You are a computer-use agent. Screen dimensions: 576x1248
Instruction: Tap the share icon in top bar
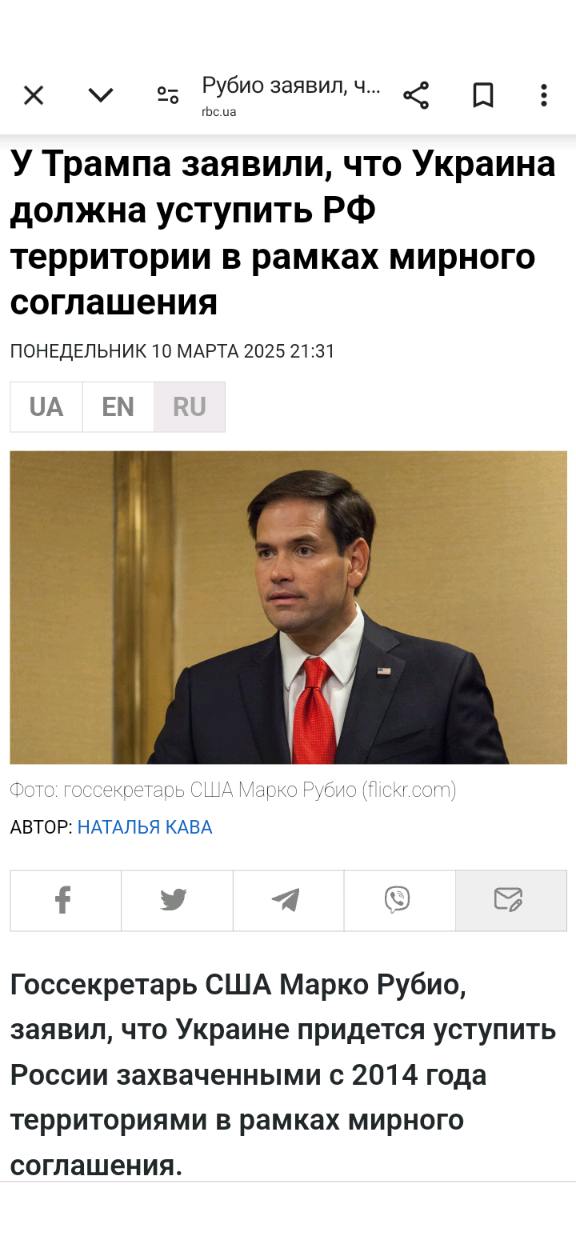point(416,95)
